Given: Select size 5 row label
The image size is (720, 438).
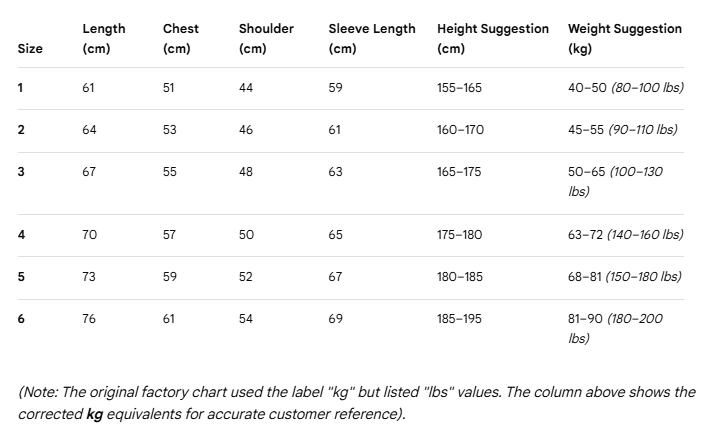Looking at the screenshot, I should [x=21, y=277].
